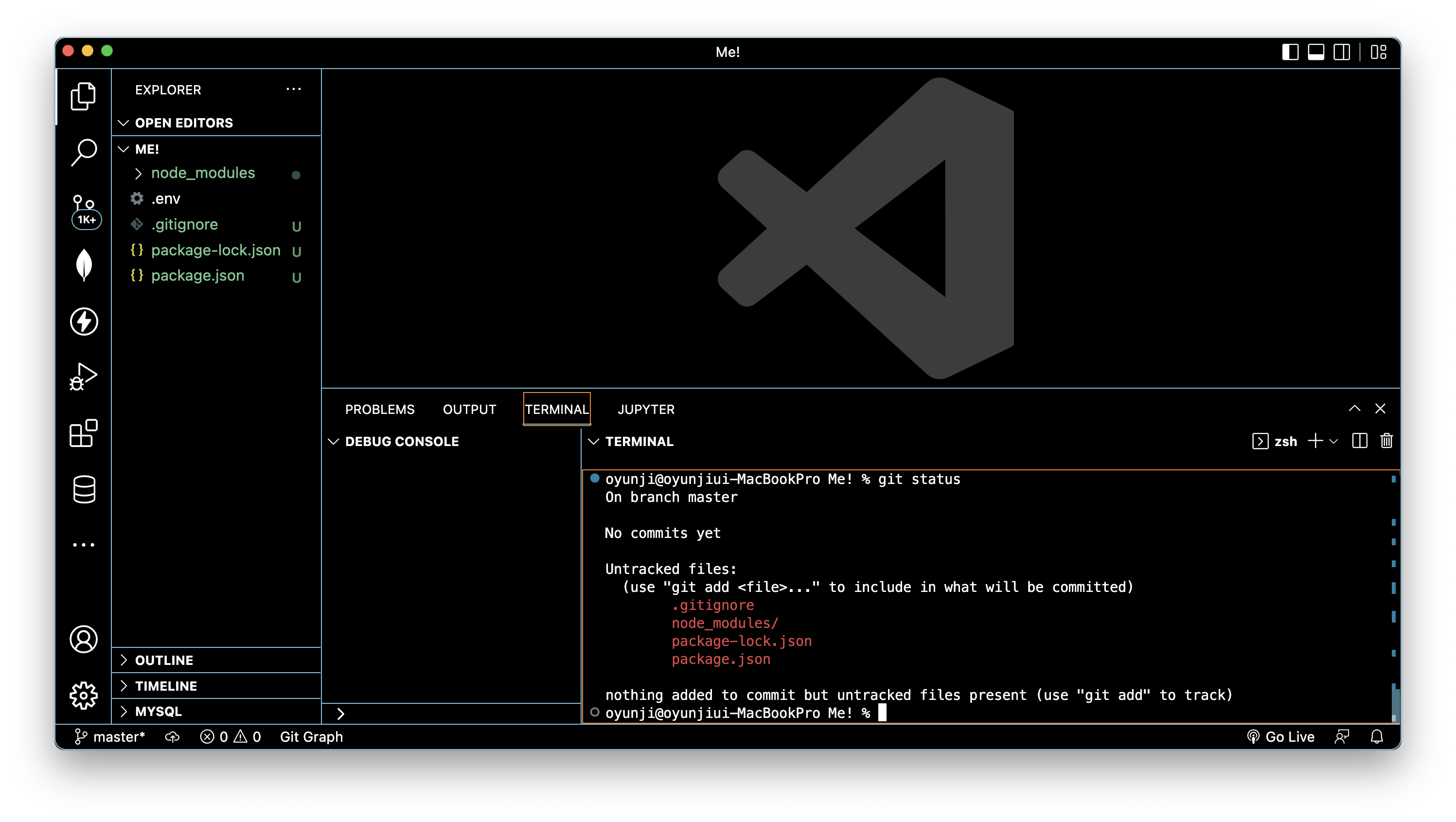Switch to the JUPYTER tab

(x=646, y=410)
